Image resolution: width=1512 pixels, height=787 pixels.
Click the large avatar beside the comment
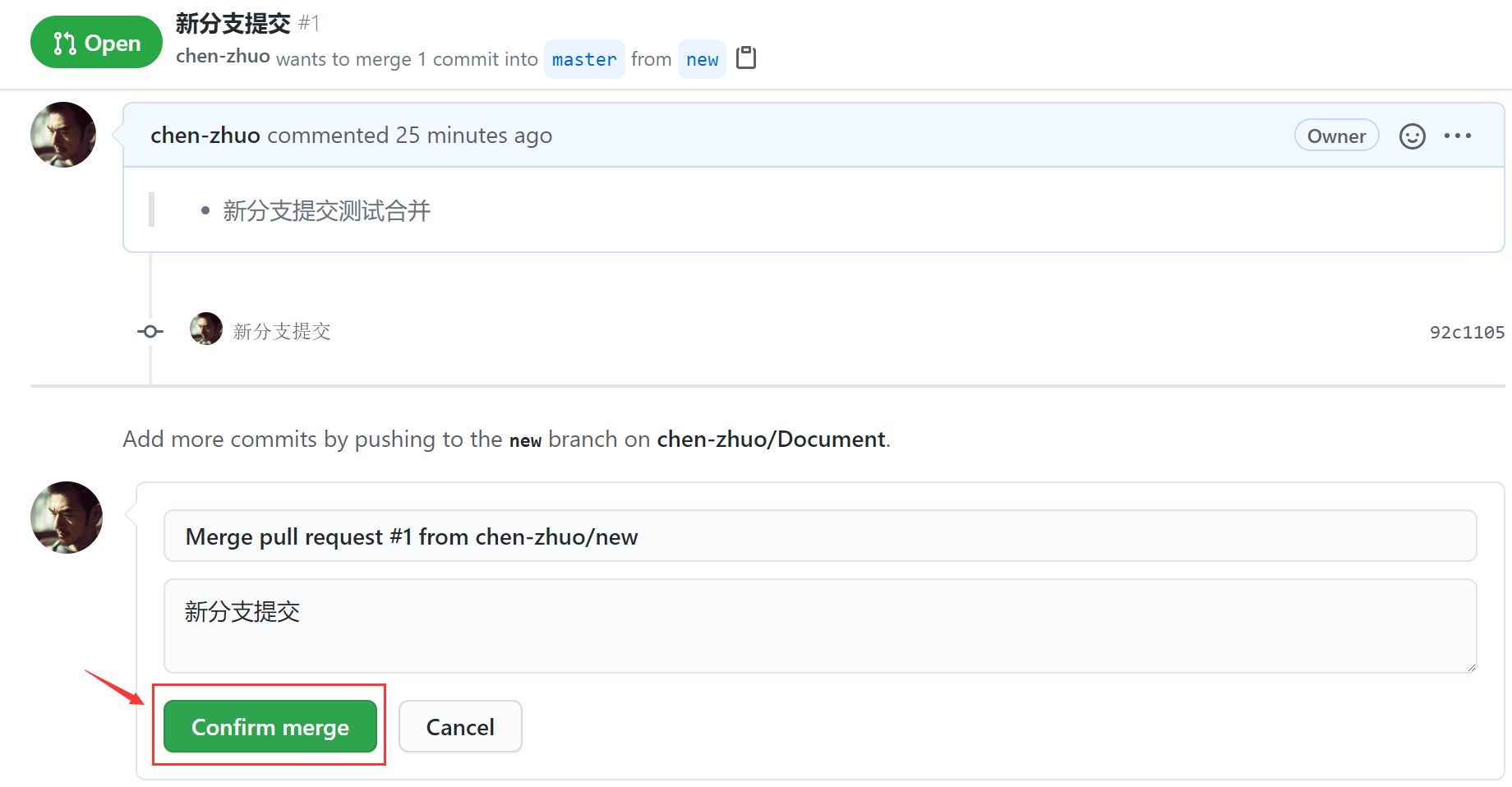(63, 135)
